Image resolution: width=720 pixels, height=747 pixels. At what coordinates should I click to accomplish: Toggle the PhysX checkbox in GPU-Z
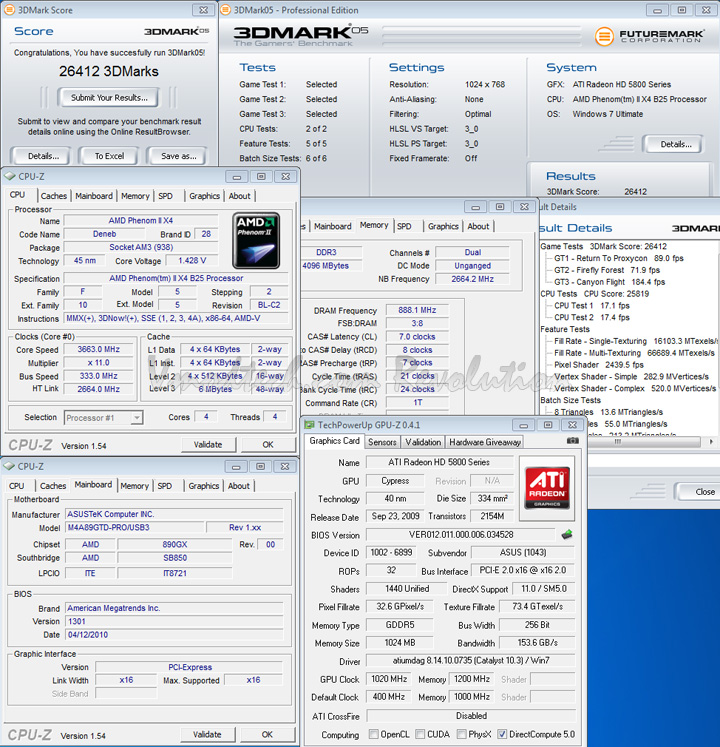tap(461, 734)
